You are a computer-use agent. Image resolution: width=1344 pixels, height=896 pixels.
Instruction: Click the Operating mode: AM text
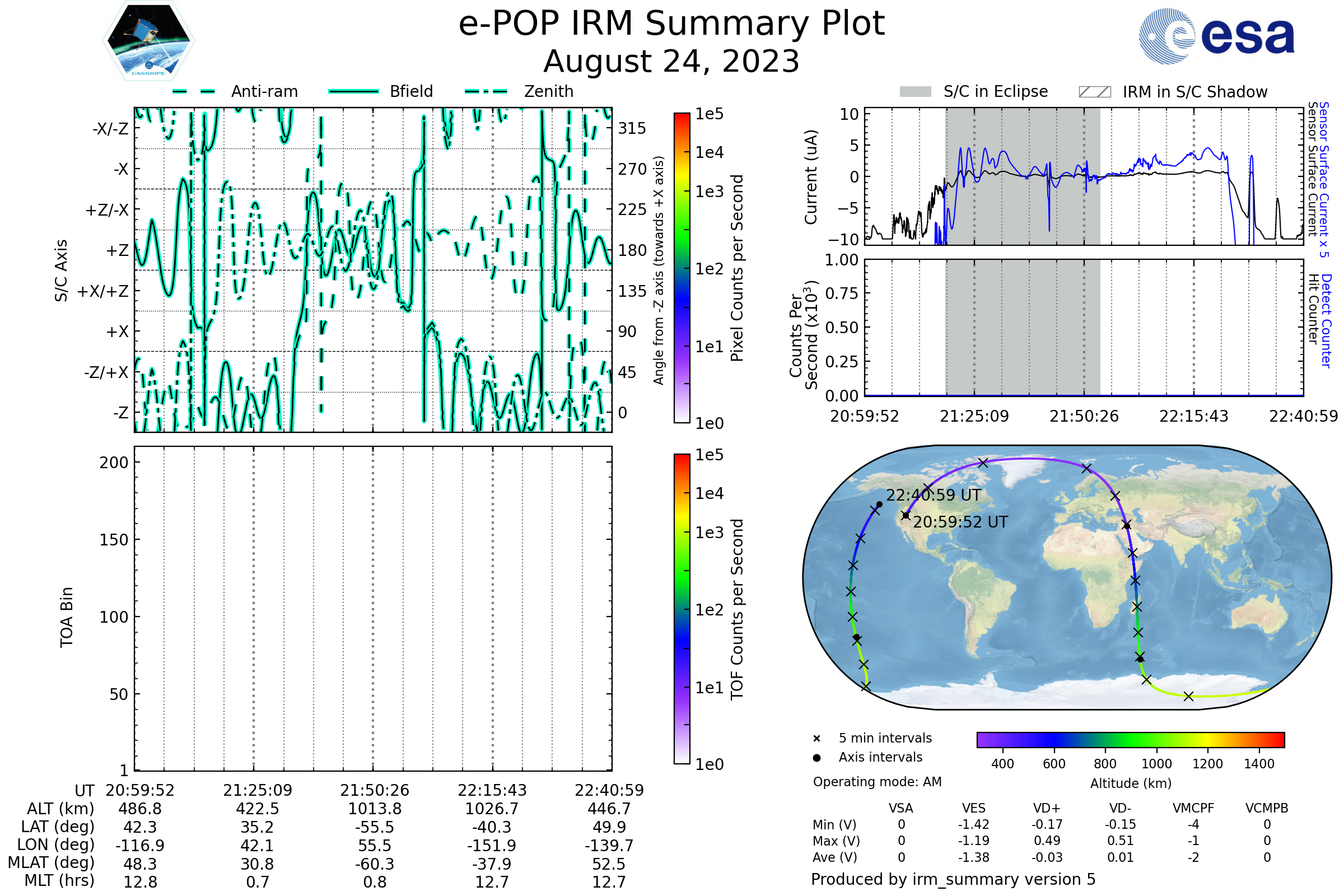[x=877, y=782]
